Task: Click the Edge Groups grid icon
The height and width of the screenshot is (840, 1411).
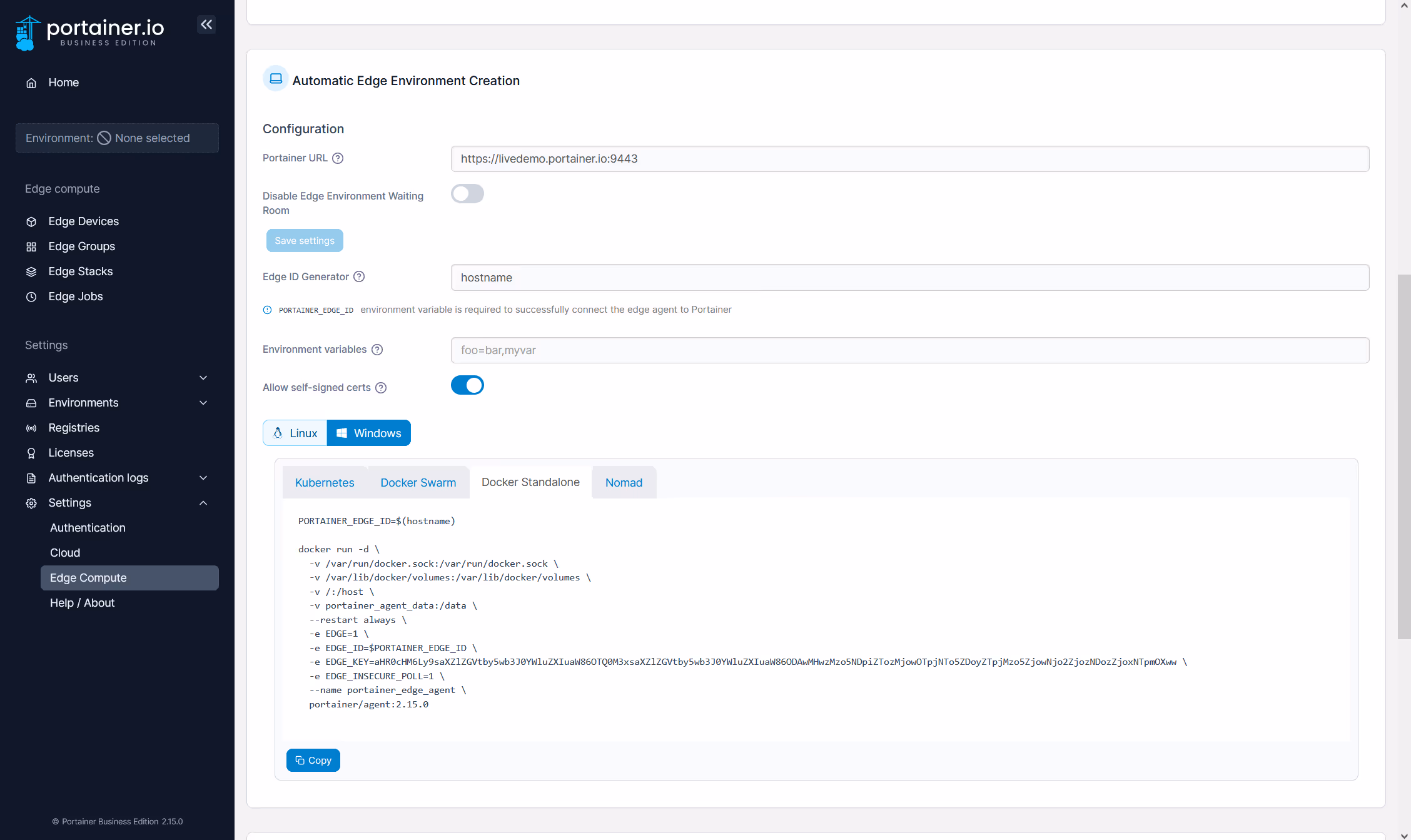Action: tap(31, 246)
